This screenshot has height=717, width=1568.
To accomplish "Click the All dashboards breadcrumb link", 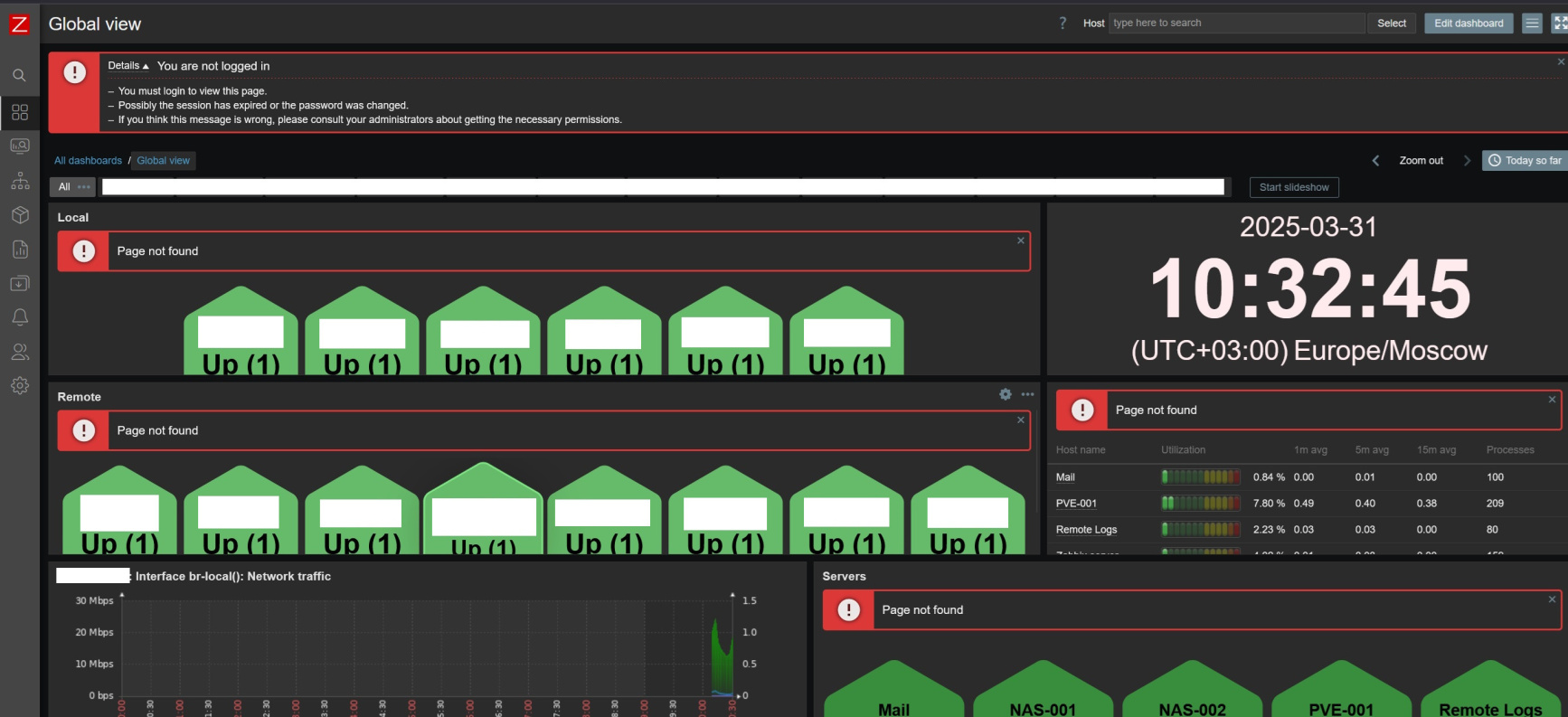I will click(x=88, y=161).
